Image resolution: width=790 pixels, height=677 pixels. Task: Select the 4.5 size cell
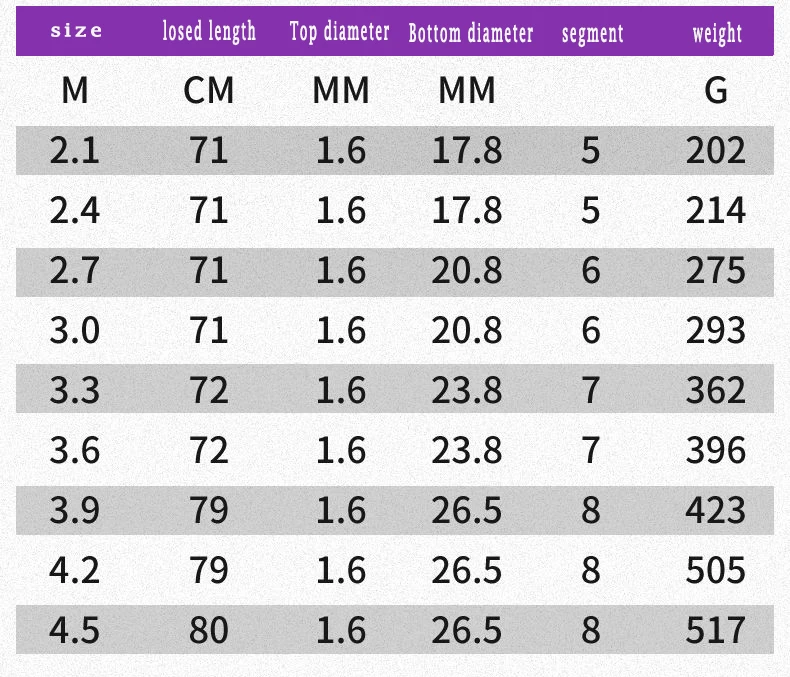tap(75, 630)
